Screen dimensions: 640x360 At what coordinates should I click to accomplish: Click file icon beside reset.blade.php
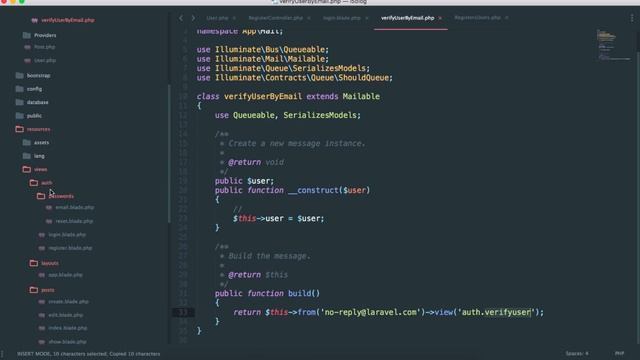coord(49,221)
